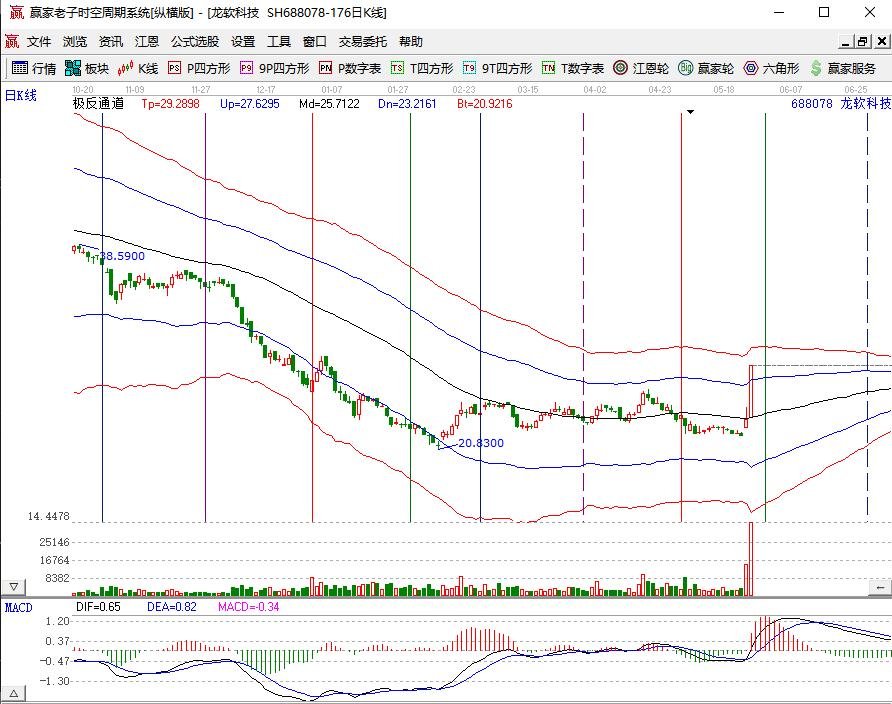Select the Up=27.6295 channel value
The width and height of the screenshot is (892, 704).
[x=250, y=103]
